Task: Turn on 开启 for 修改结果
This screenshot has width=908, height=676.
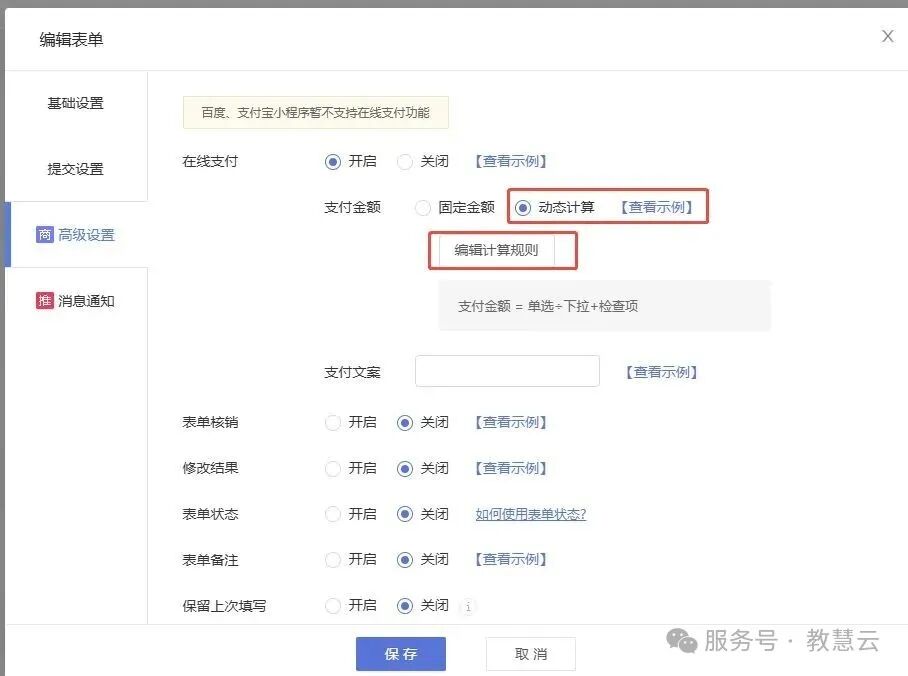Action: (x=333, y=468)
